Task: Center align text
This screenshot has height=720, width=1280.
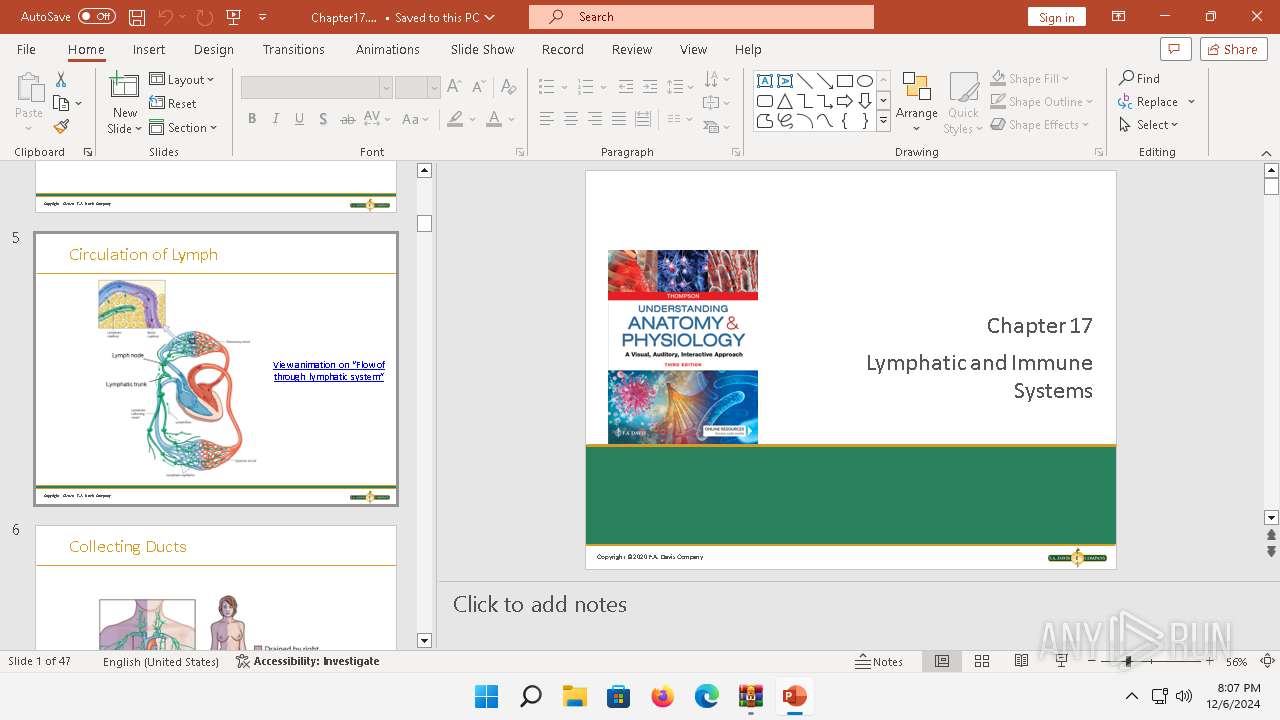Action: 570,119
